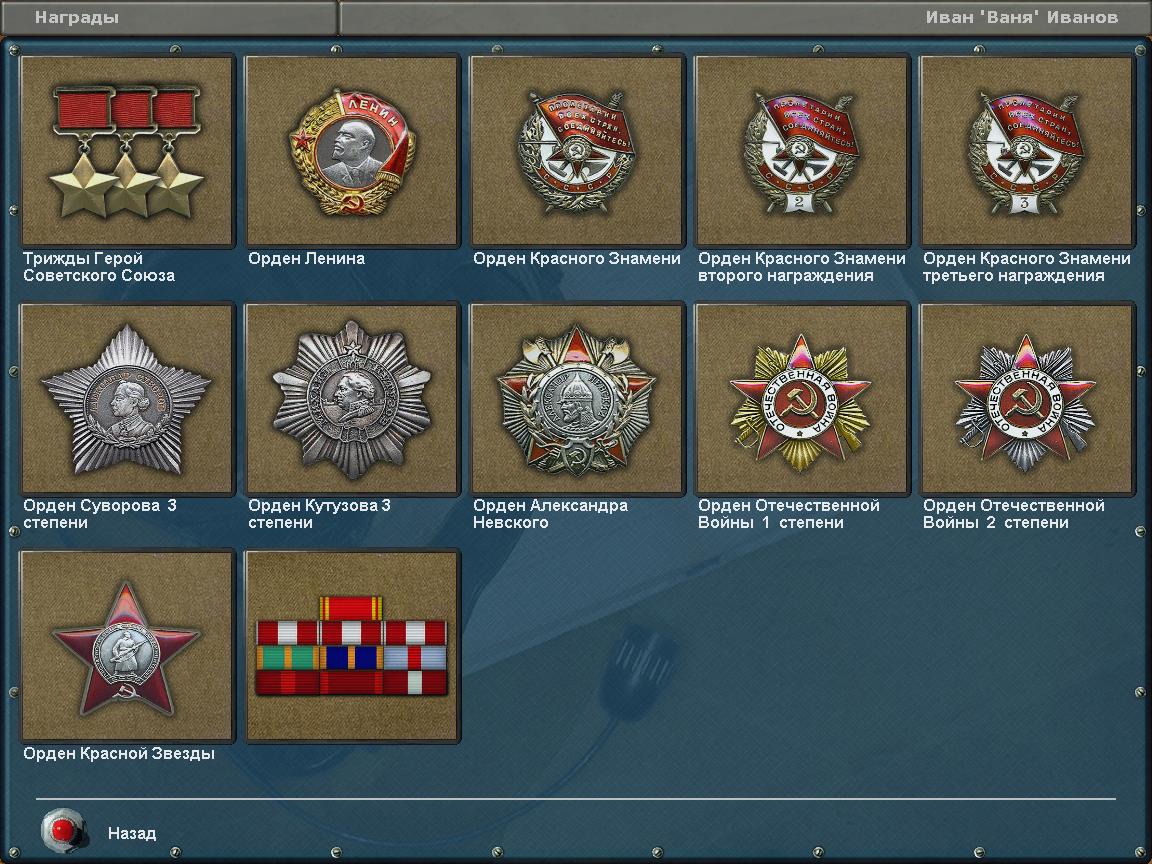The image size is (1152, 864).
Task: Click silver Order of Patriotic War 2nd class
Action: [1027, 399]
